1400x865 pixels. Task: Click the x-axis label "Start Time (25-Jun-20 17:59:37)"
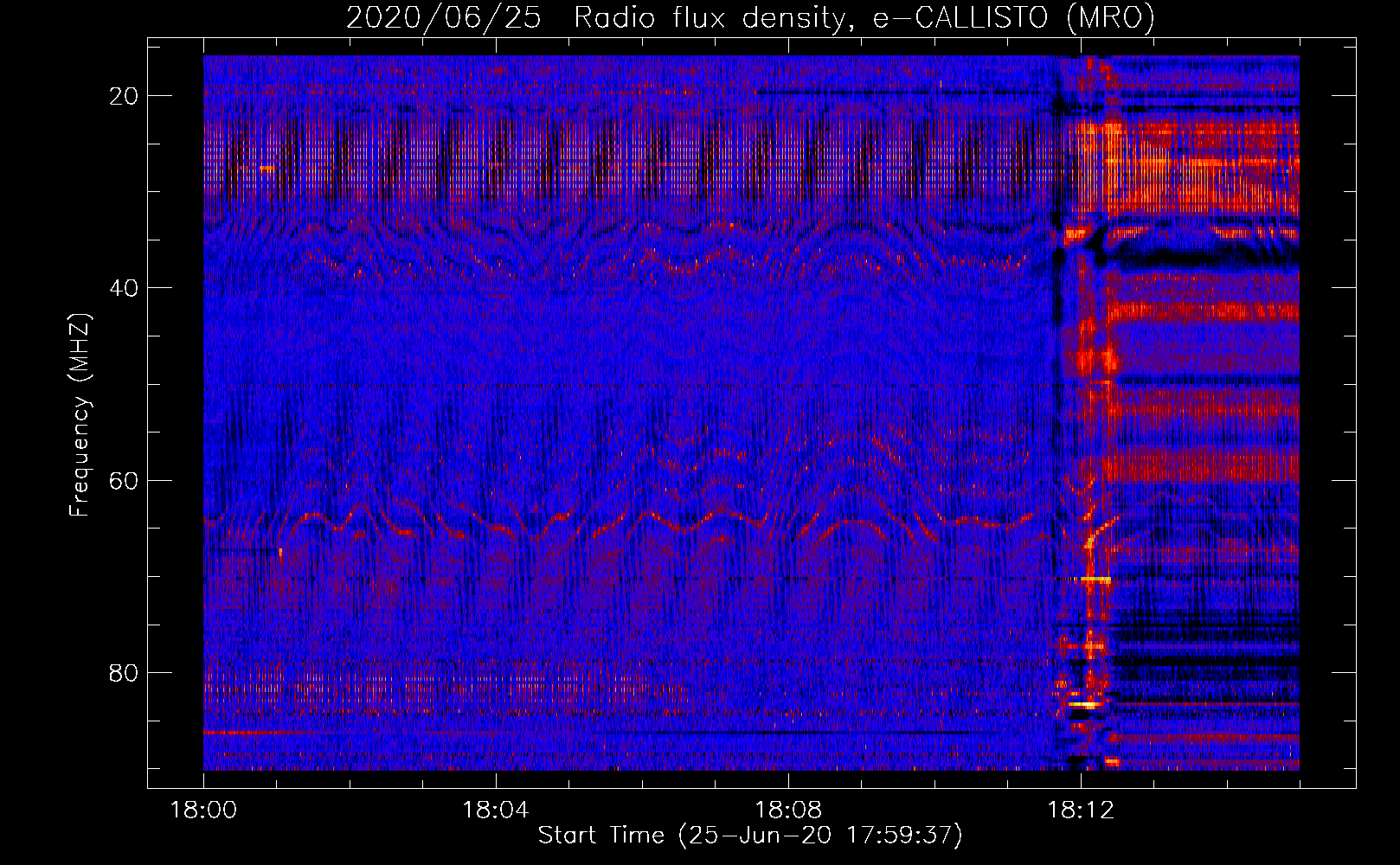pyautogui.click(x=750, y=836)
